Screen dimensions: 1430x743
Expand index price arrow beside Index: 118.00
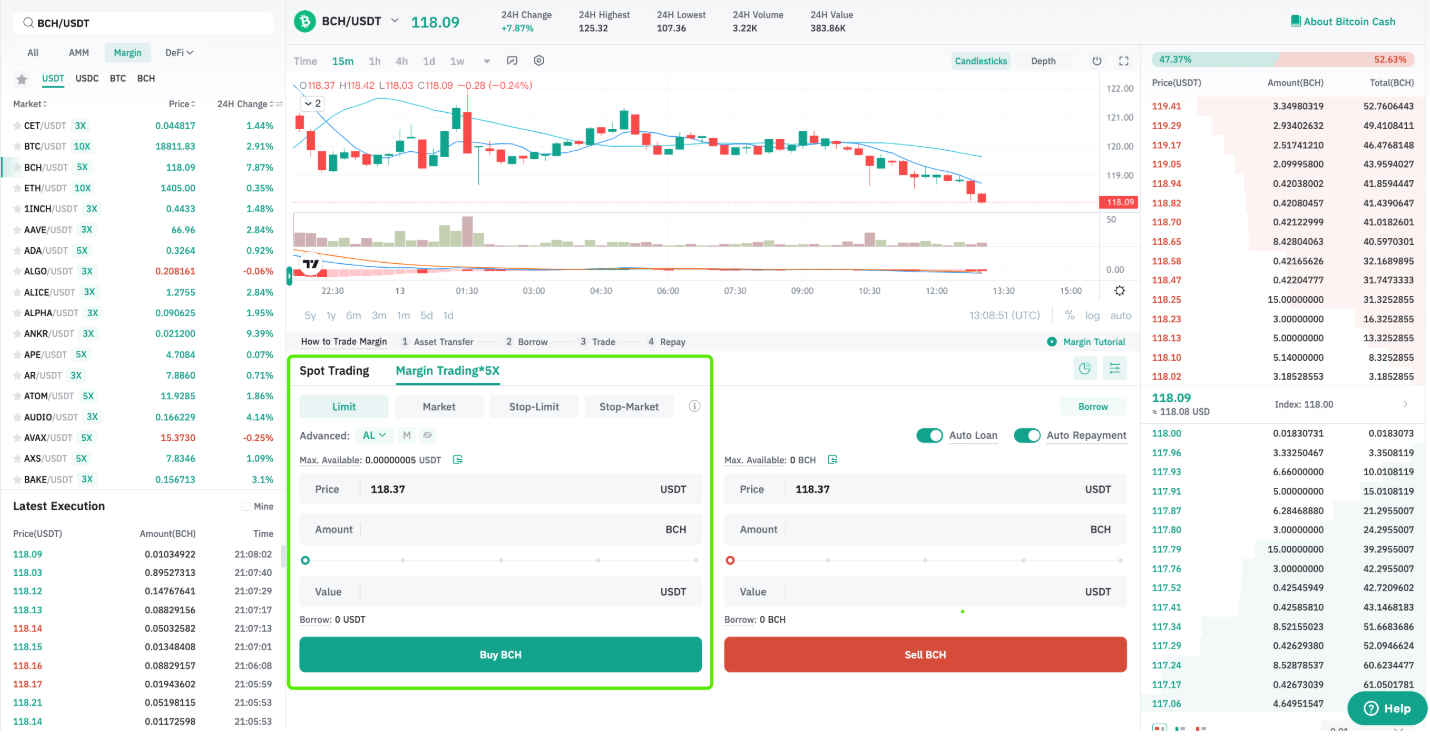click(x=1405, y=404)
